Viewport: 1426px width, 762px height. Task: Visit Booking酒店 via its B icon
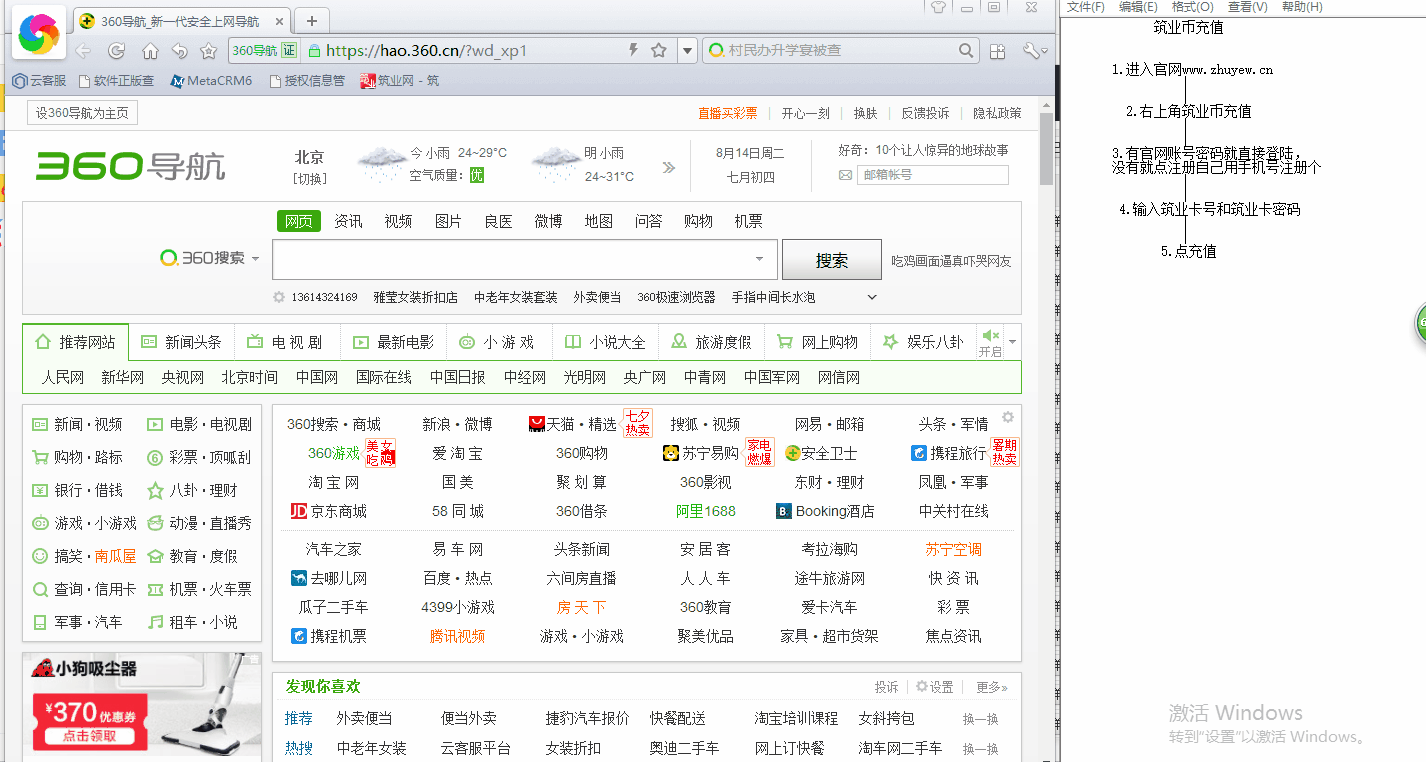[783, 510]
